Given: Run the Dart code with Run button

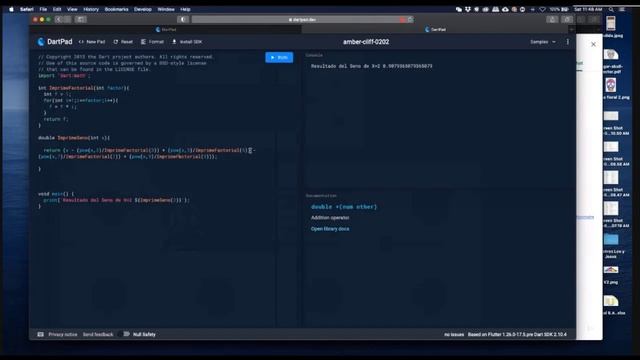Looking at the screenshot, I should click(x=279, y=58).
